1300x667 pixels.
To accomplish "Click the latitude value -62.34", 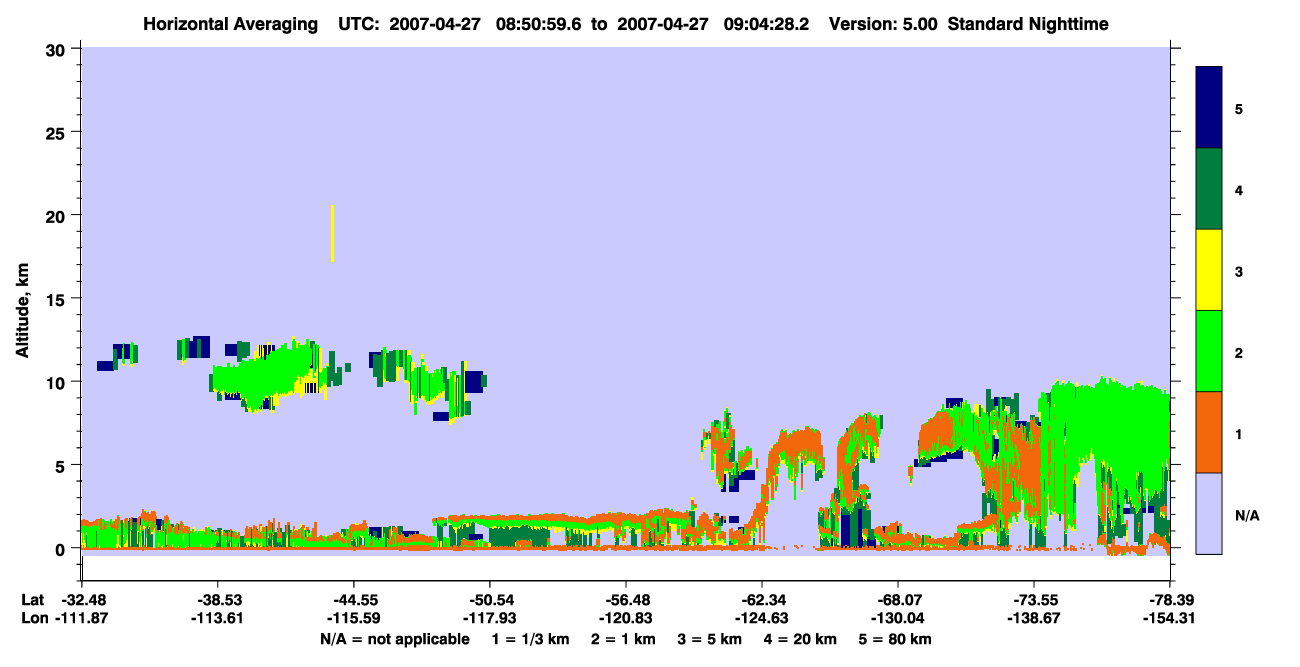I will coord(761,600).
